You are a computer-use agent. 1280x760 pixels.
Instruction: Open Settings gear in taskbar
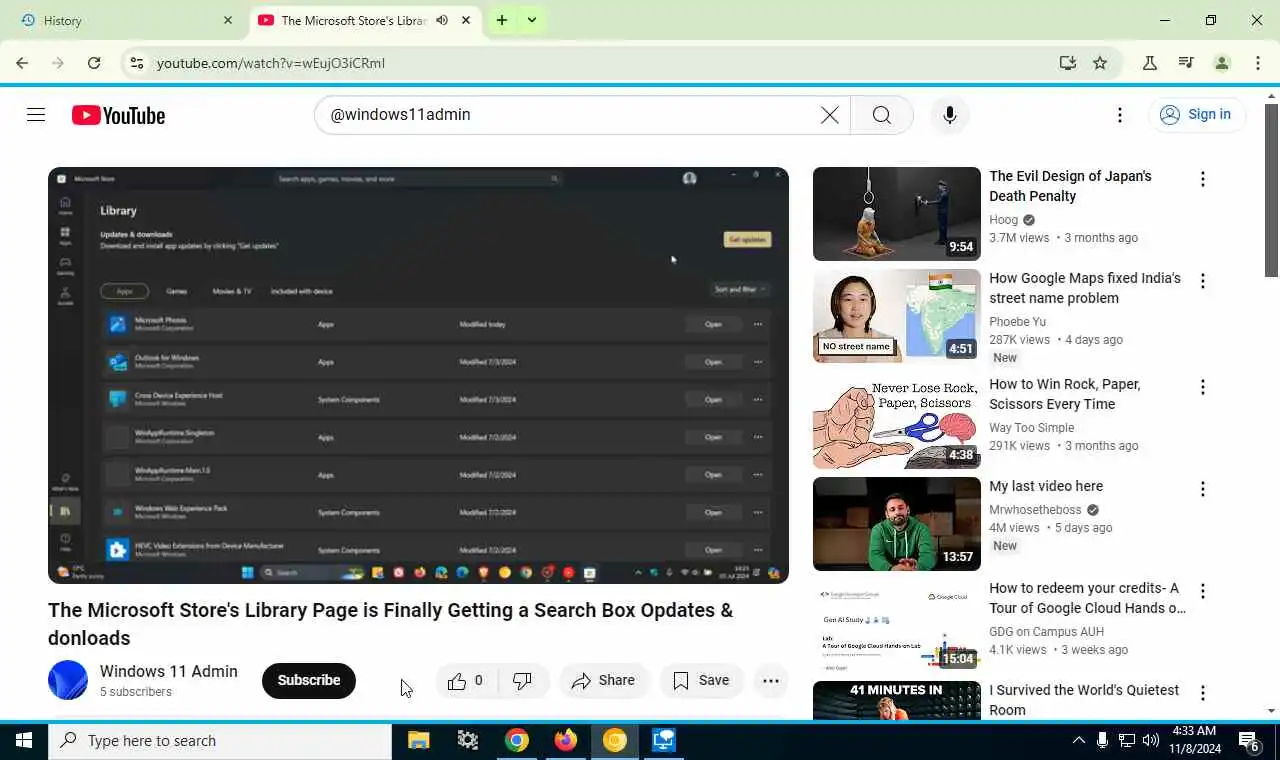click(x=468, y=741)
